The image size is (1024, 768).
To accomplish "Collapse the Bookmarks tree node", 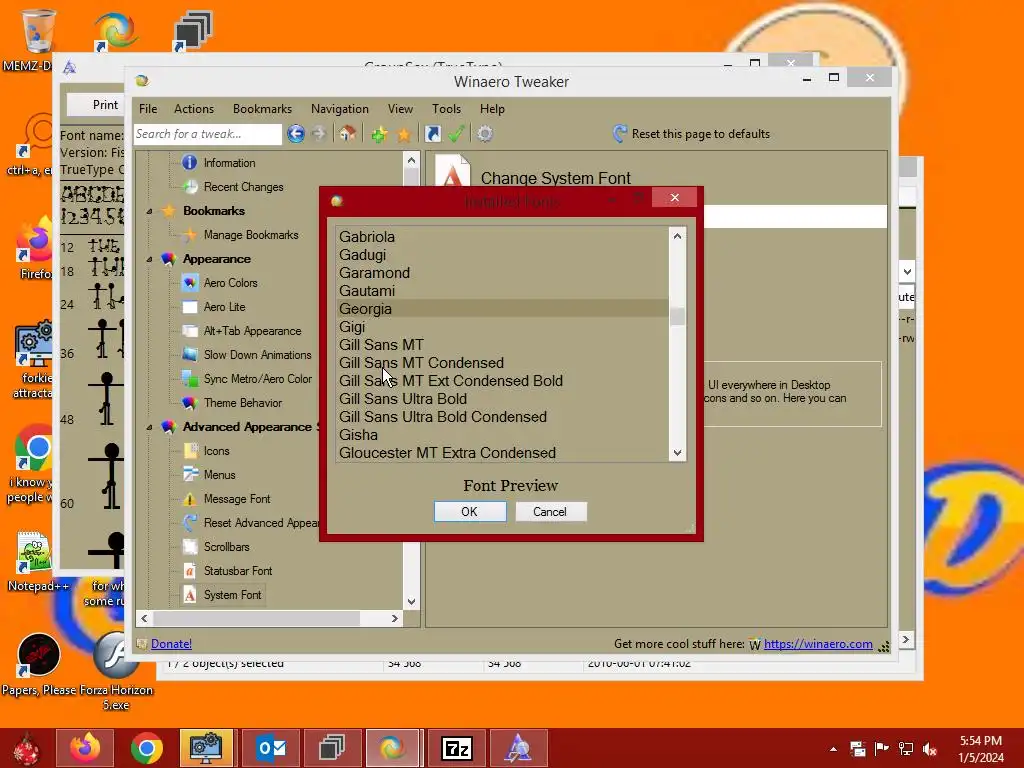I will (x=149, y=211).
